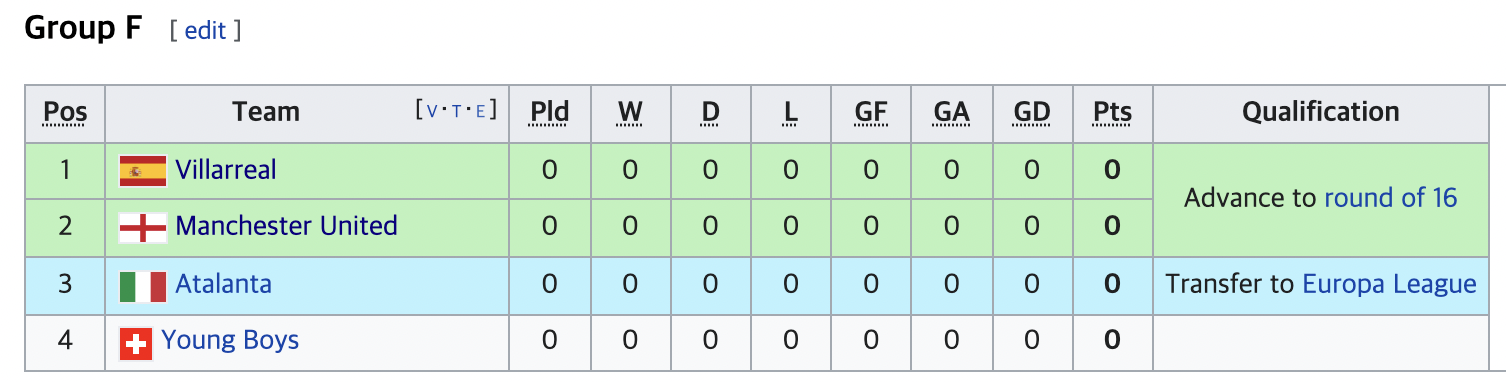Image resolution: width=1506 pixels, height=382 pixels.
Task: Click the England flag icon beside Manchester United
Action: point(143,228)
